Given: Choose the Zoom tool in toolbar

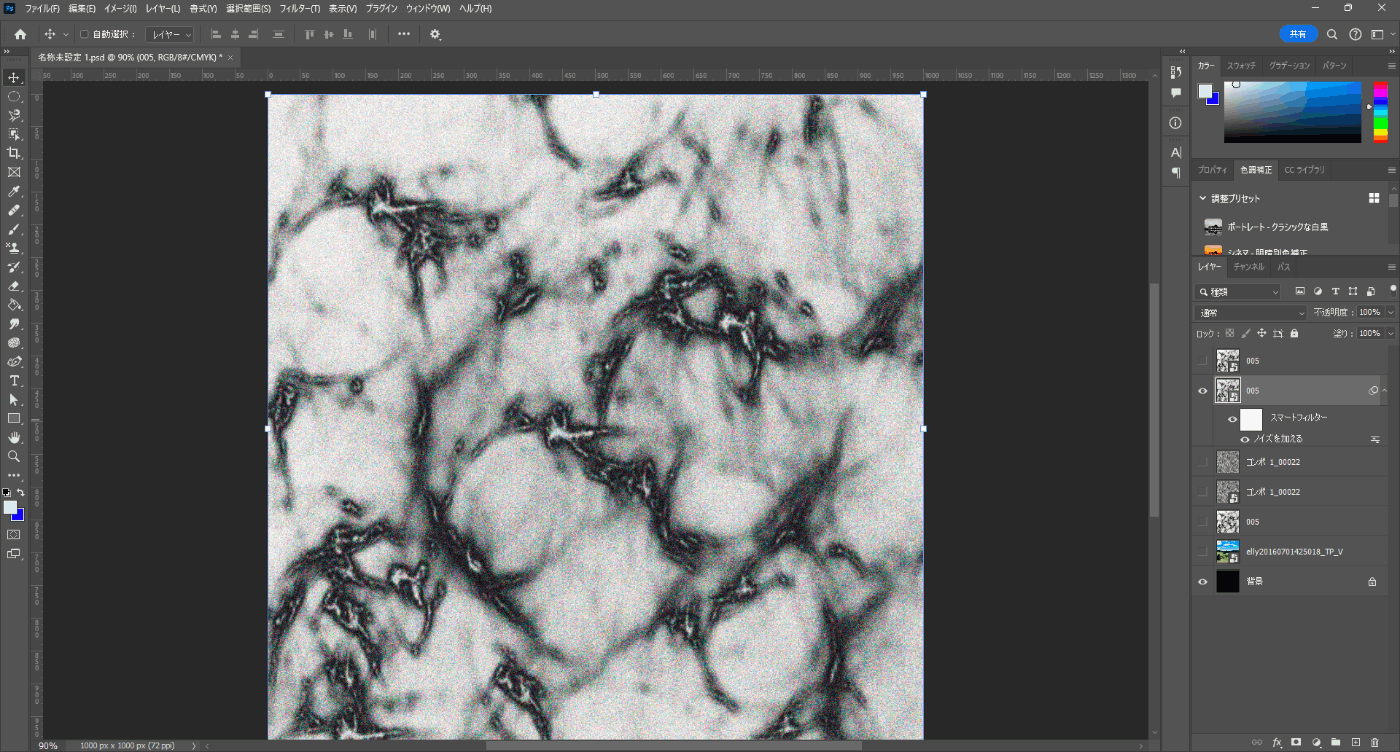Looking at the screenshot, I should point(14,456).
